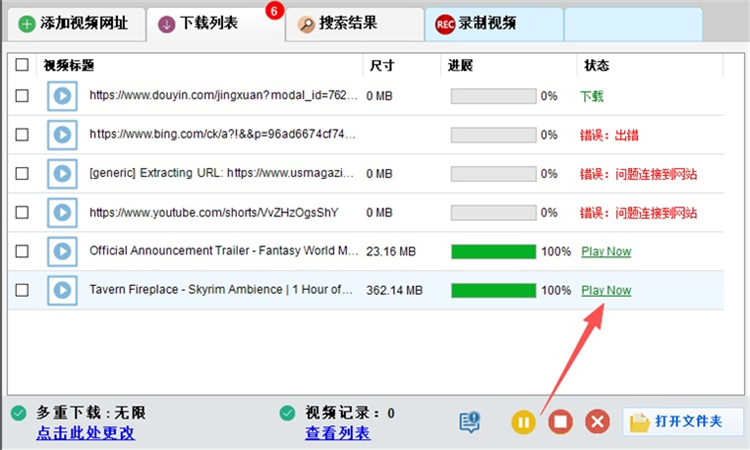This screenshot has height=450, width=750.
Task: Click the 打开文件夹 button
Action: [683, 421]
